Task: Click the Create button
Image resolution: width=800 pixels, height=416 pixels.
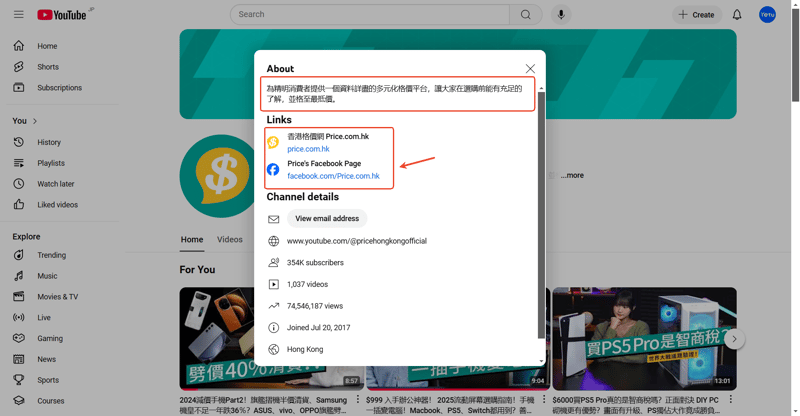Action: (696, 15)
